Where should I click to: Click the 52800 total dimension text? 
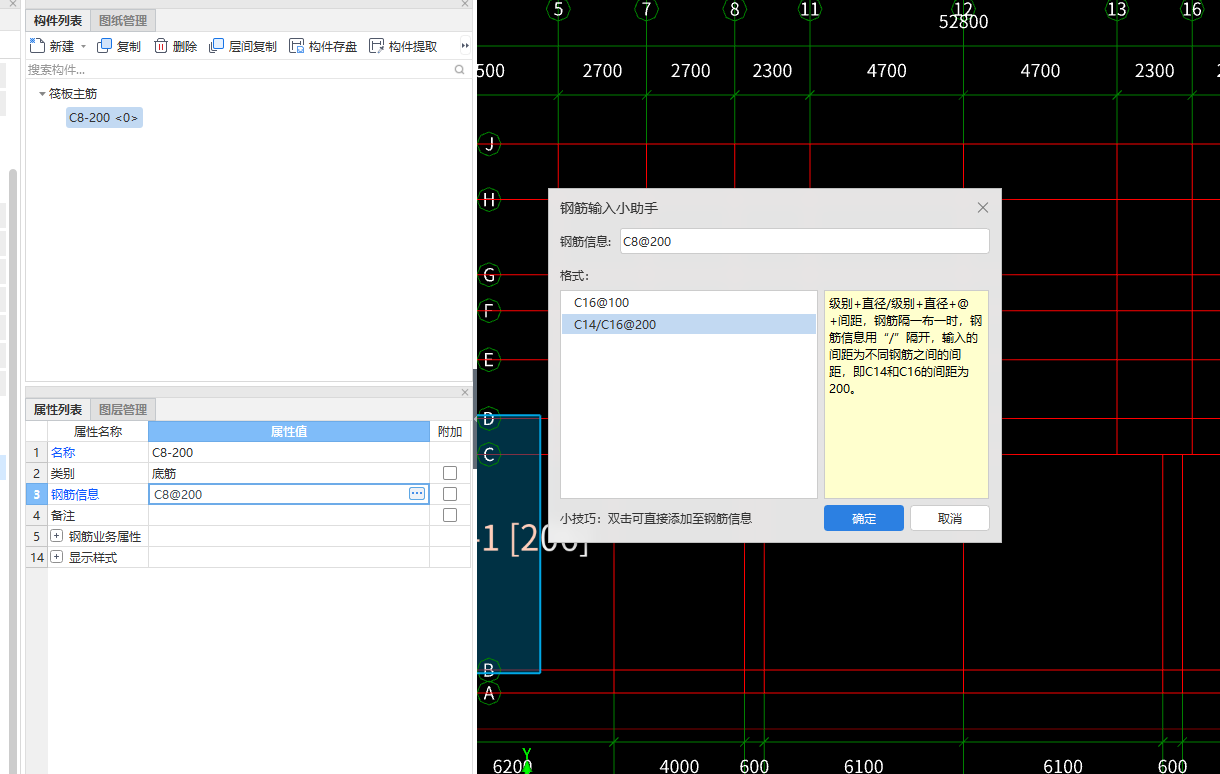click(963, 22)
